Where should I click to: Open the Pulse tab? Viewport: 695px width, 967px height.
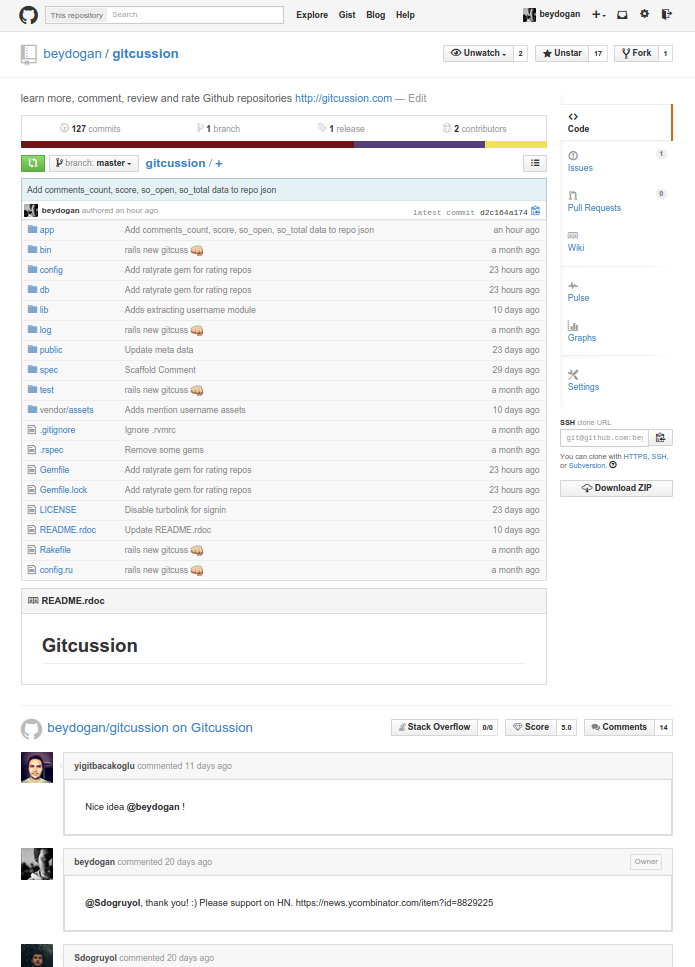click(578, 292)
